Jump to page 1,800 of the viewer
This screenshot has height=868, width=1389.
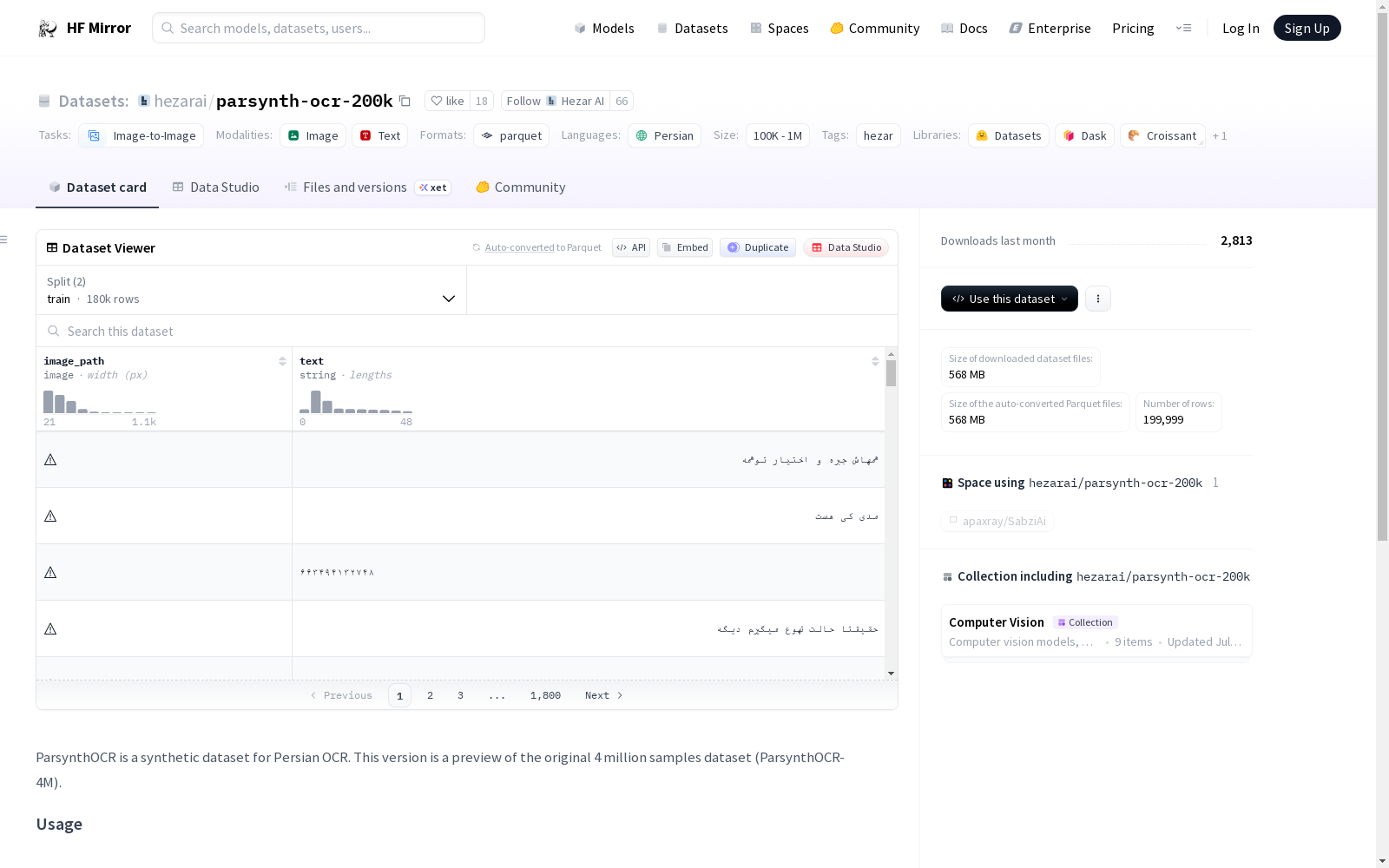[545, 695]
